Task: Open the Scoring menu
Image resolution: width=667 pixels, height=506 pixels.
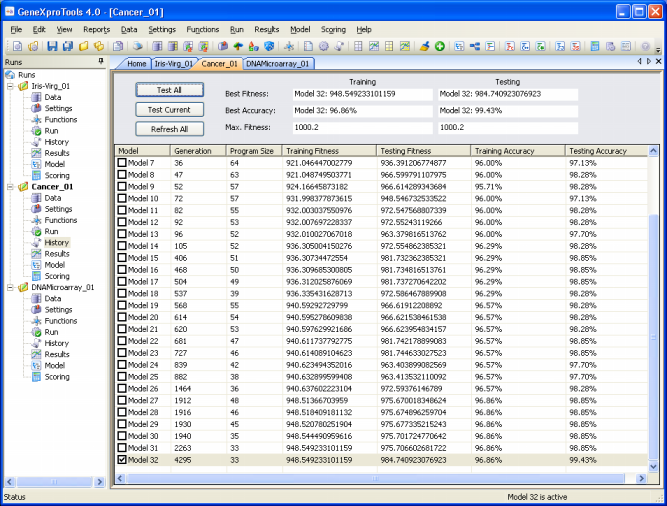Action: coord(333,29)
